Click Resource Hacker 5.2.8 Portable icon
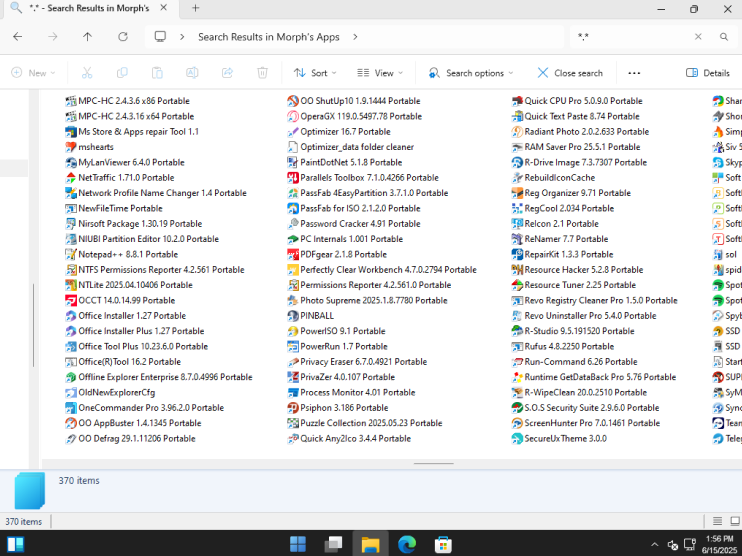The width and height of the screenshot is (742, 556). pos(517,270)
